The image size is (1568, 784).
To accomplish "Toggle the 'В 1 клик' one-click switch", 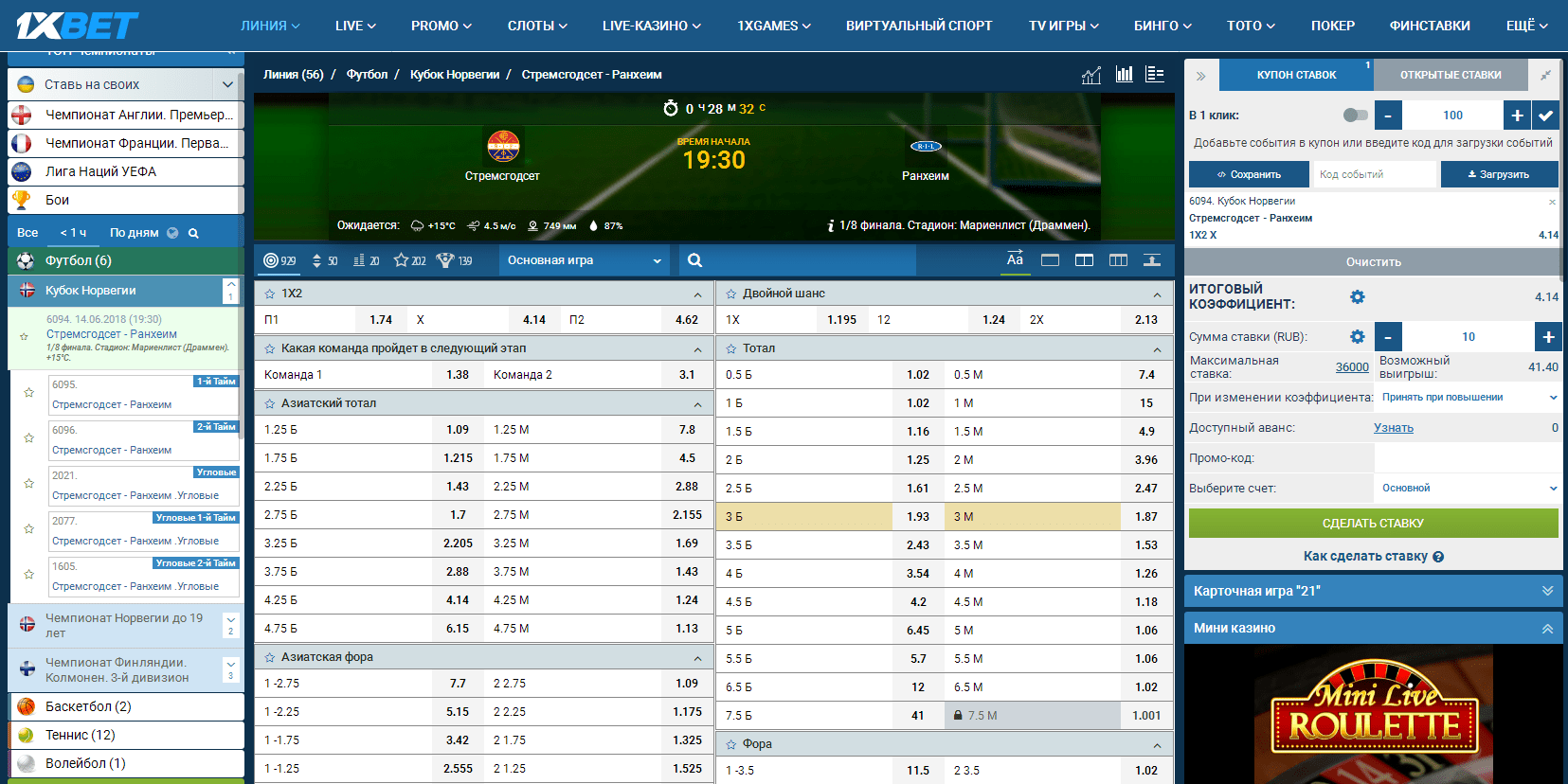I will 1356,116.
